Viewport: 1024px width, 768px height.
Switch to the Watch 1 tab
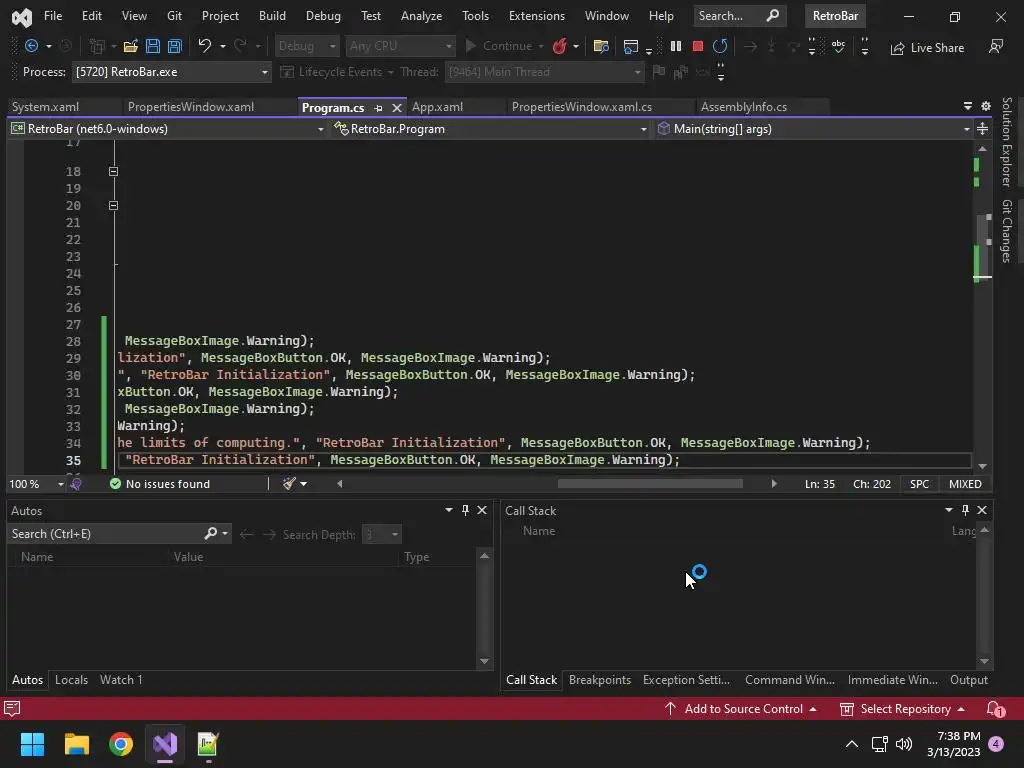121,680
